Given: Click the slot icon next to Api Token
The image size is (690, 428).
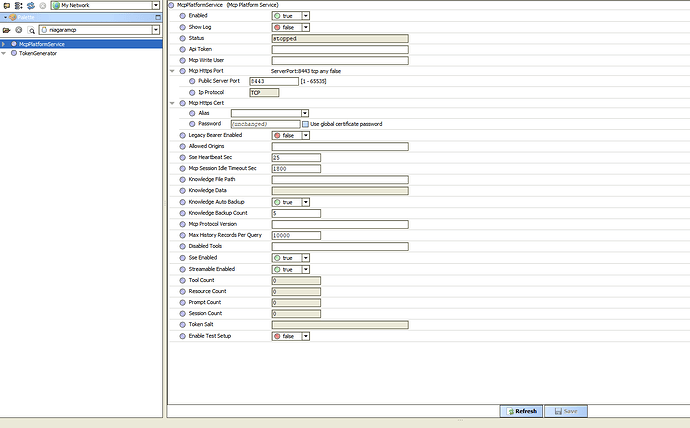Looking at the screenshot, I should [183, 49].
